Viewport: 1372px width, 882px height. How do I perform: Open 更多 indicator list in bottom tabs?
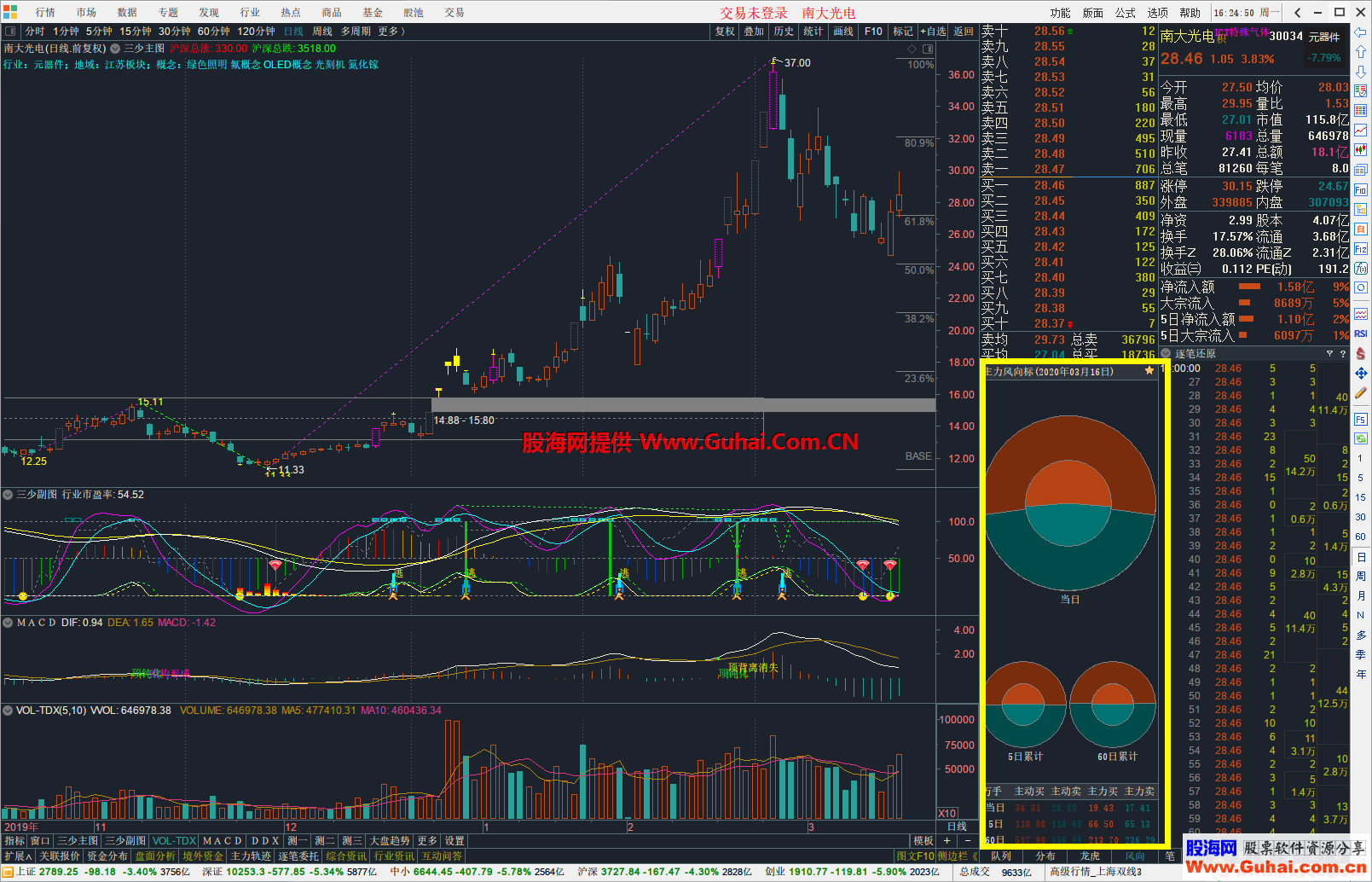click(427, 841)
